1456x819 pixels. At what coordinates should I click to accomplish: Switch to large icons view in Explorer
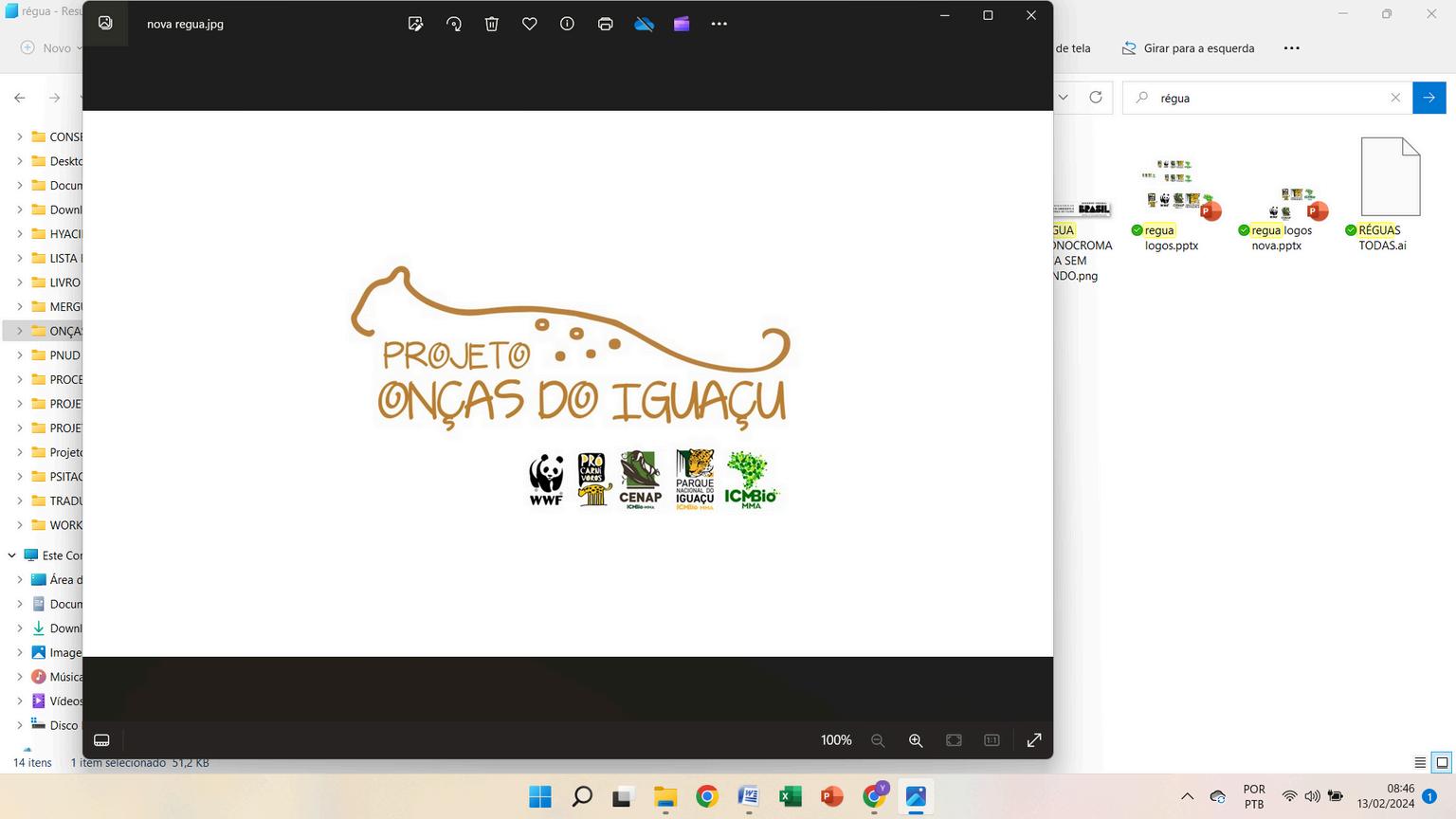1442,762
